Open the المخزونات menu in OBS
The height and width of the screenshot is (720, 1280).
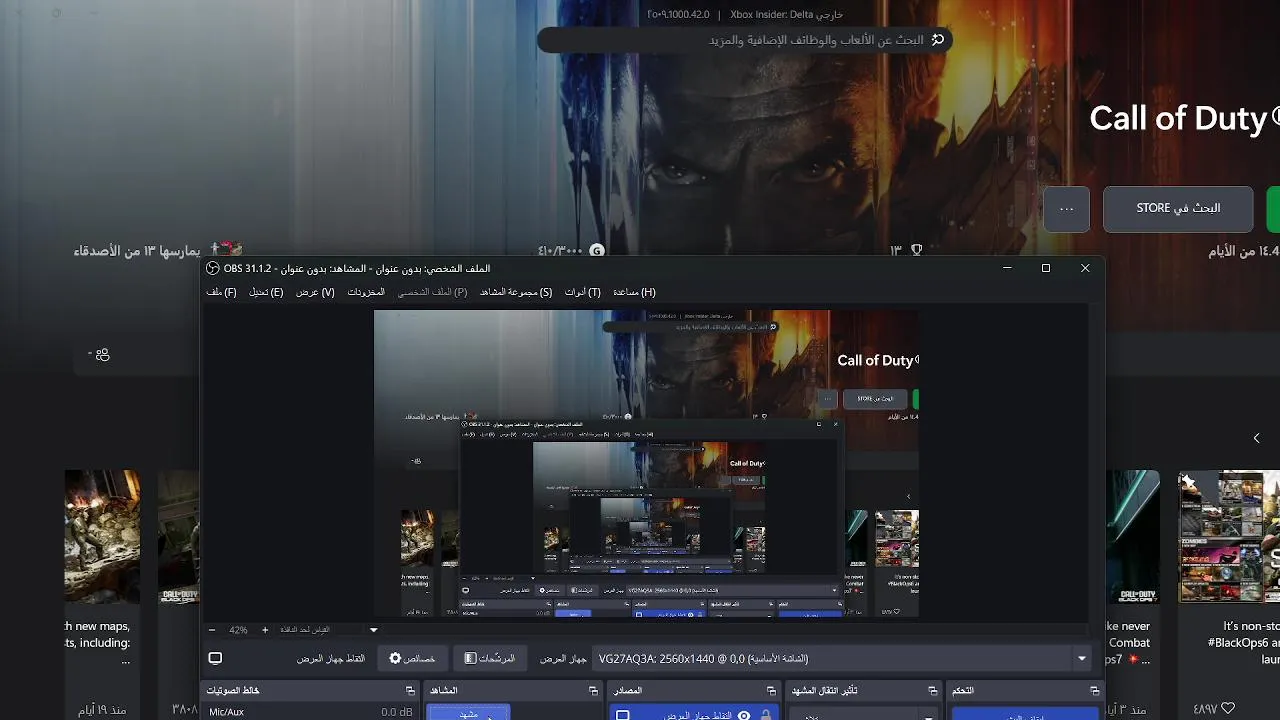366,292
